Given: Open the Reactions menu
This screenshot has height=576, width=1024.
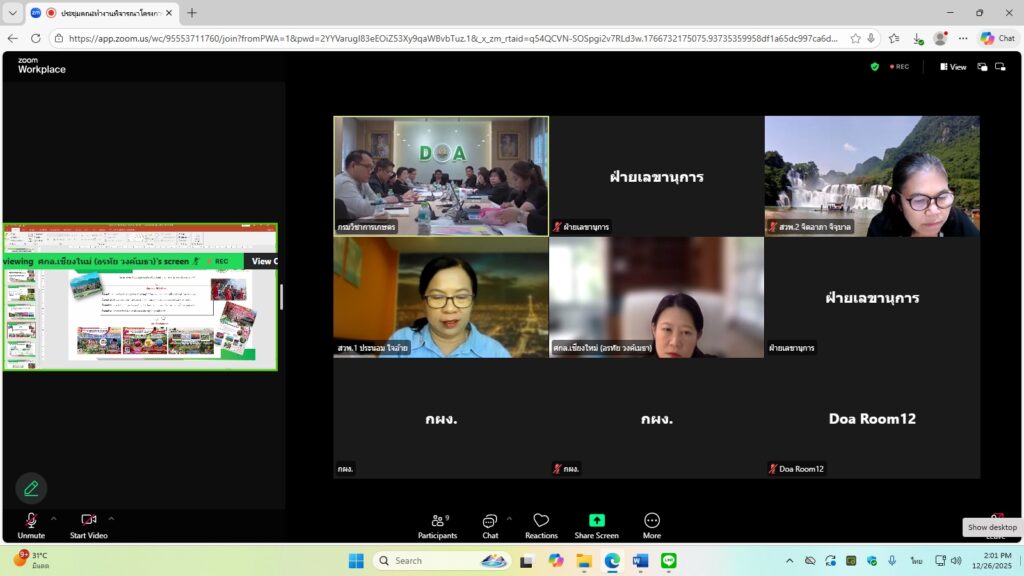Looking at the screenshot, I should [541, 524].
